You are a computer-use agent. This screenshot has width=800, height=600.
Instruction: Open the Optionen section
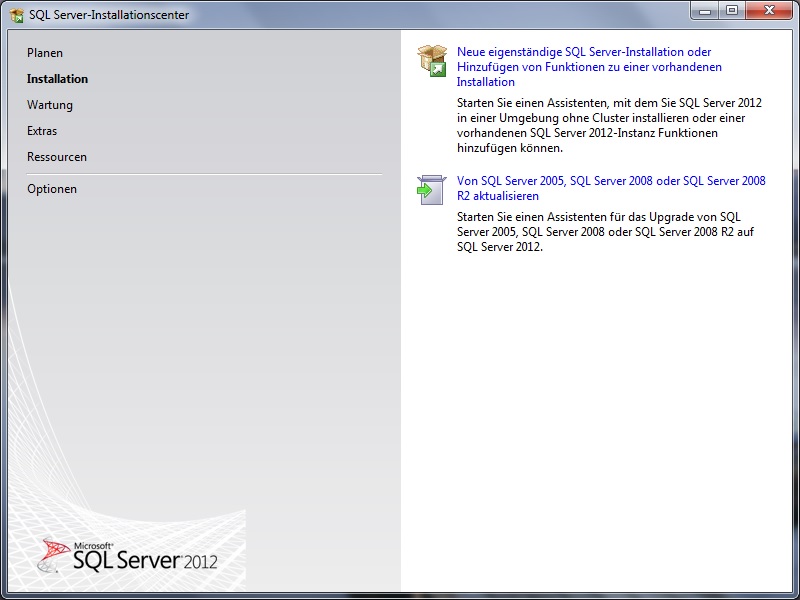[x=52, y=189]
